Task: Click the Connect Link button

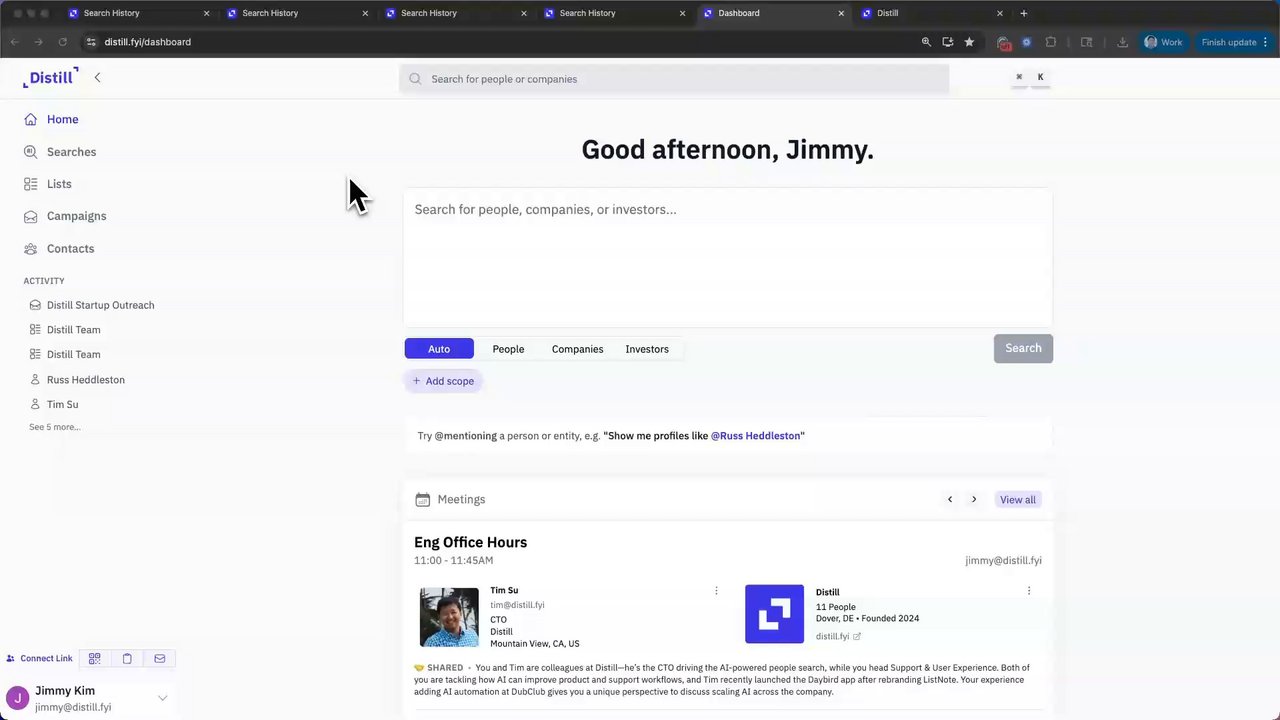Action: tap(40, 658)
